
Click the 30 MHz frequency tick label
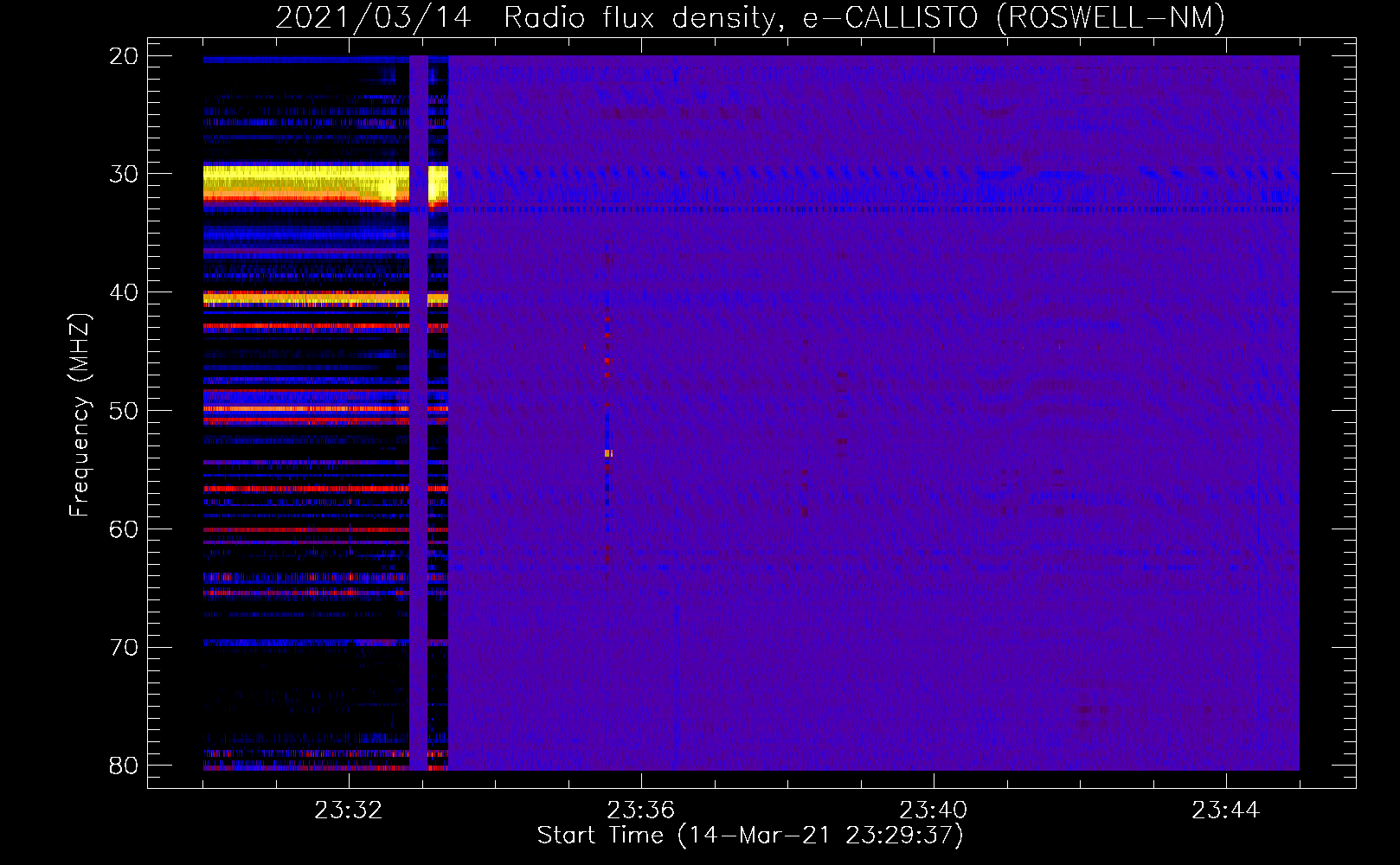point(124,174)
